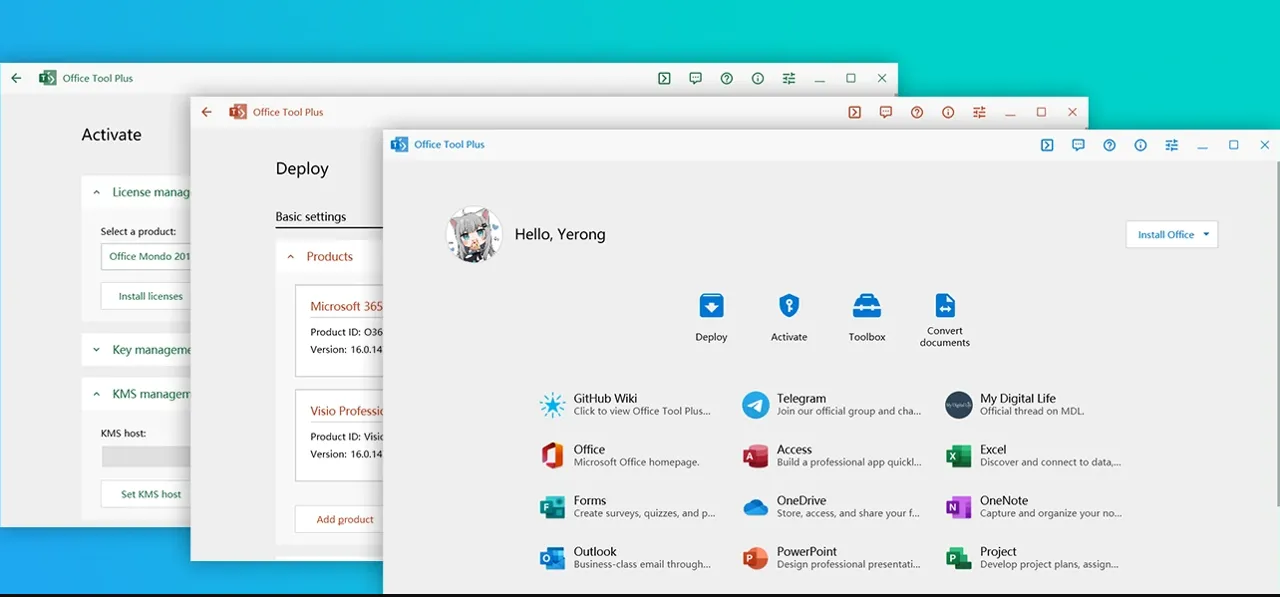
Task: Open feedback chat icon in front window
Action: 1078,145
